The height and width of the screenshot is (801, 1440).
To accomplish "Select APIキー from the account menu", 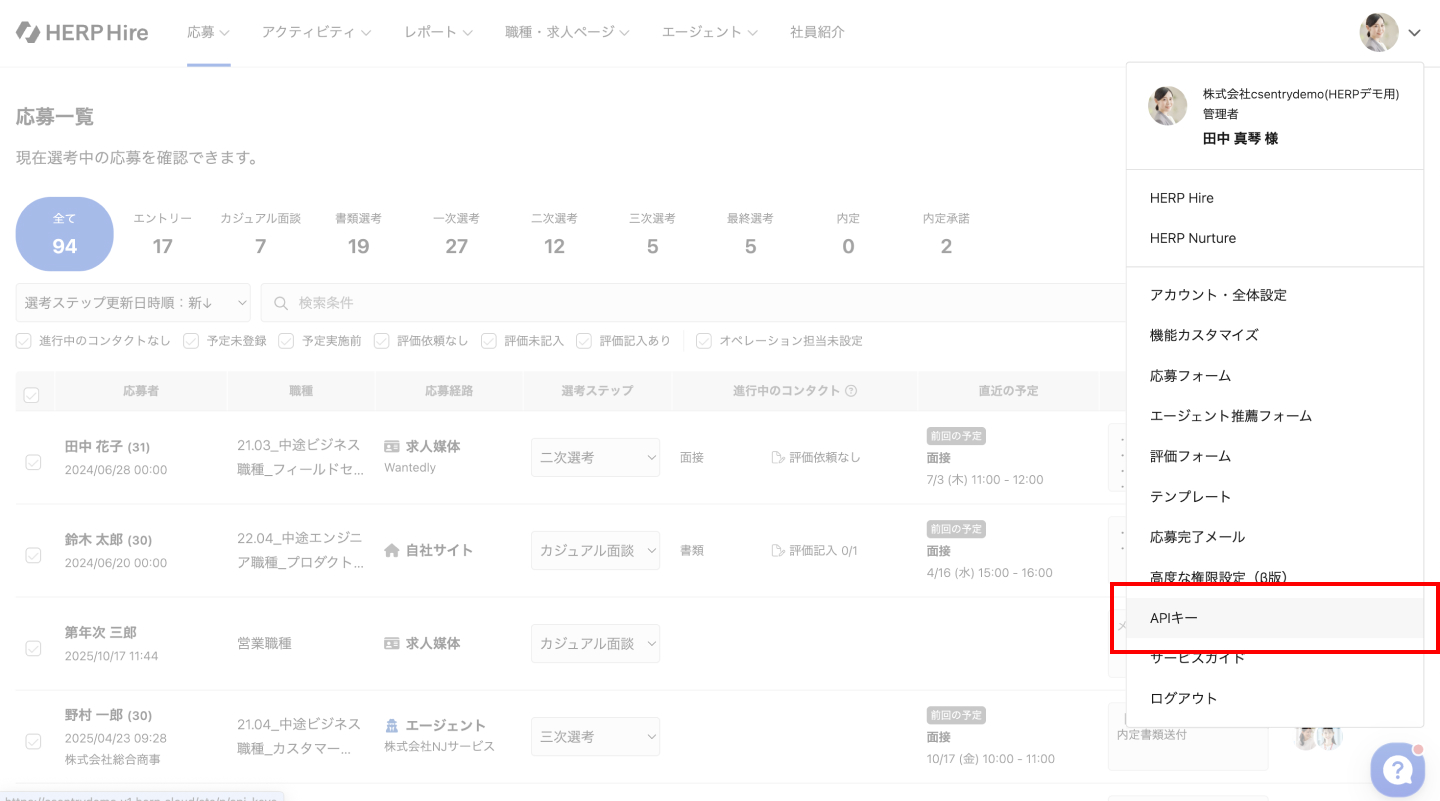I will pyautogui.click(x=1174, y=618).
